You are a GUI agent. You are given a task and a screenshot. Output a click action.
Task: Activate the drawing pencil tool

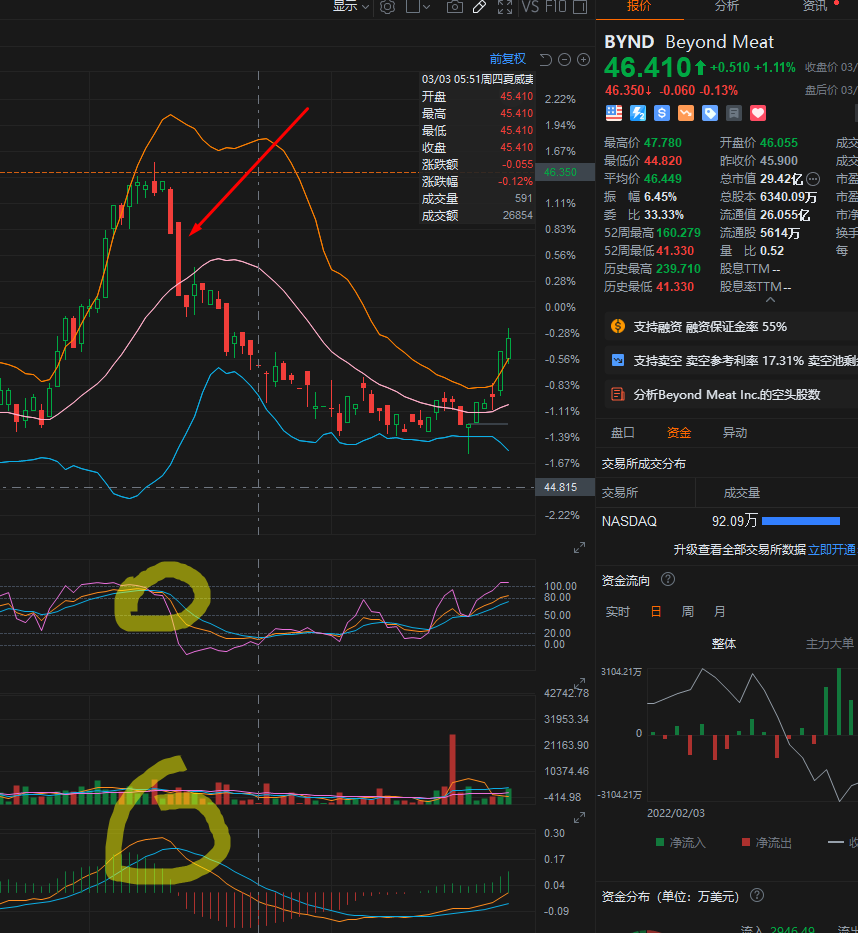479,7
